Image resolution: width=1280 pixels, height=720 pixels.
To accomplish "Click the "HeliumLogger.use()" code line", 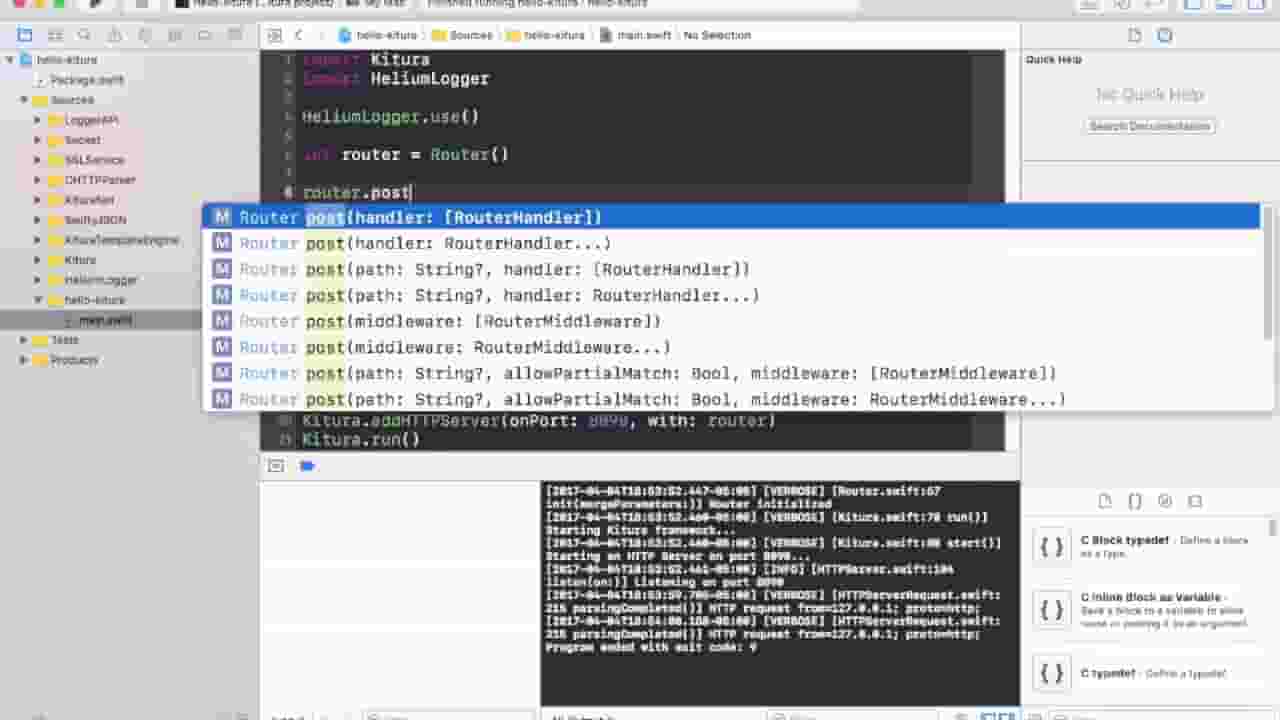I will (391, 117).
